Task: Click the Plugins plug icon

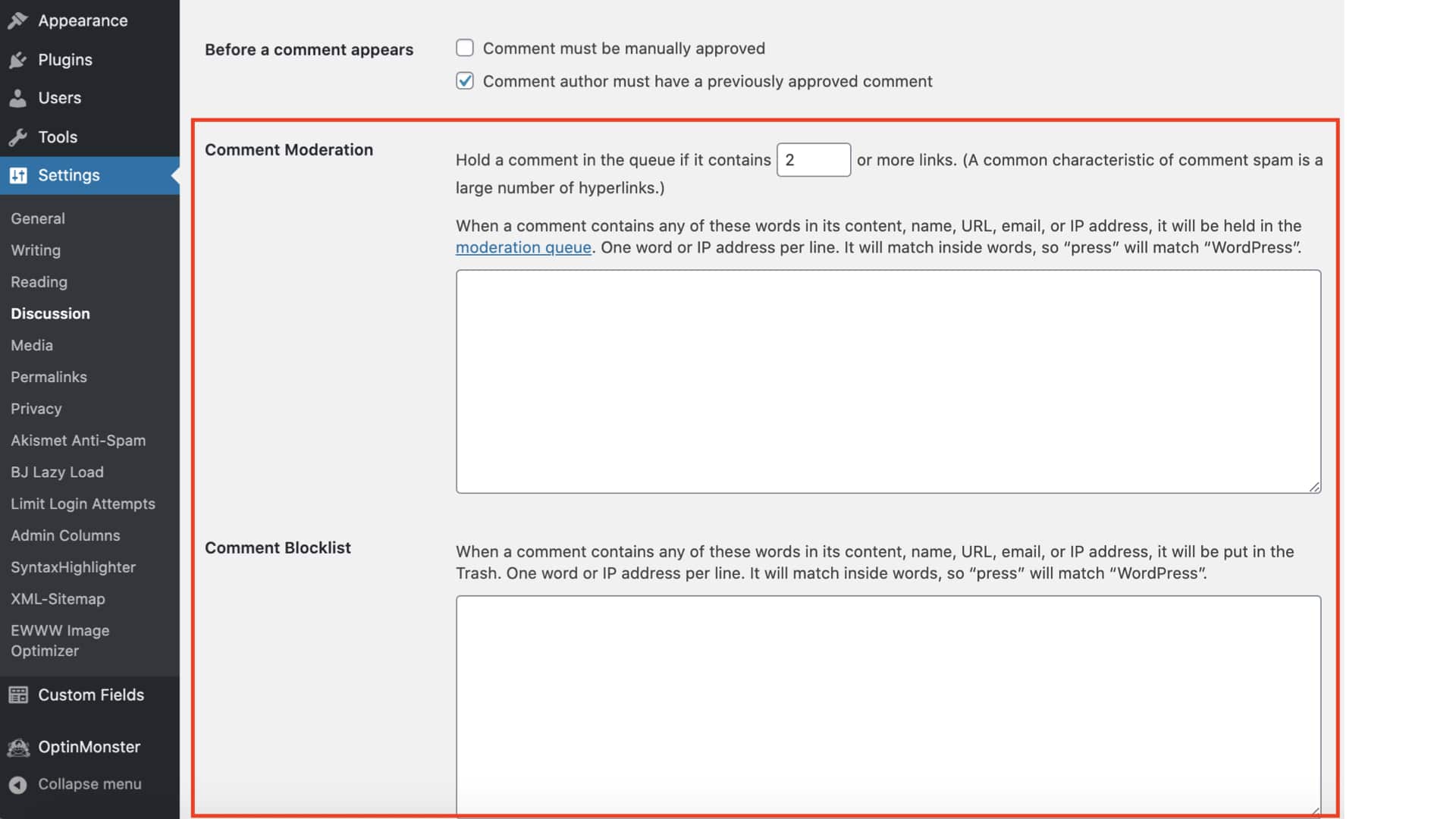Action: (18, 60)
